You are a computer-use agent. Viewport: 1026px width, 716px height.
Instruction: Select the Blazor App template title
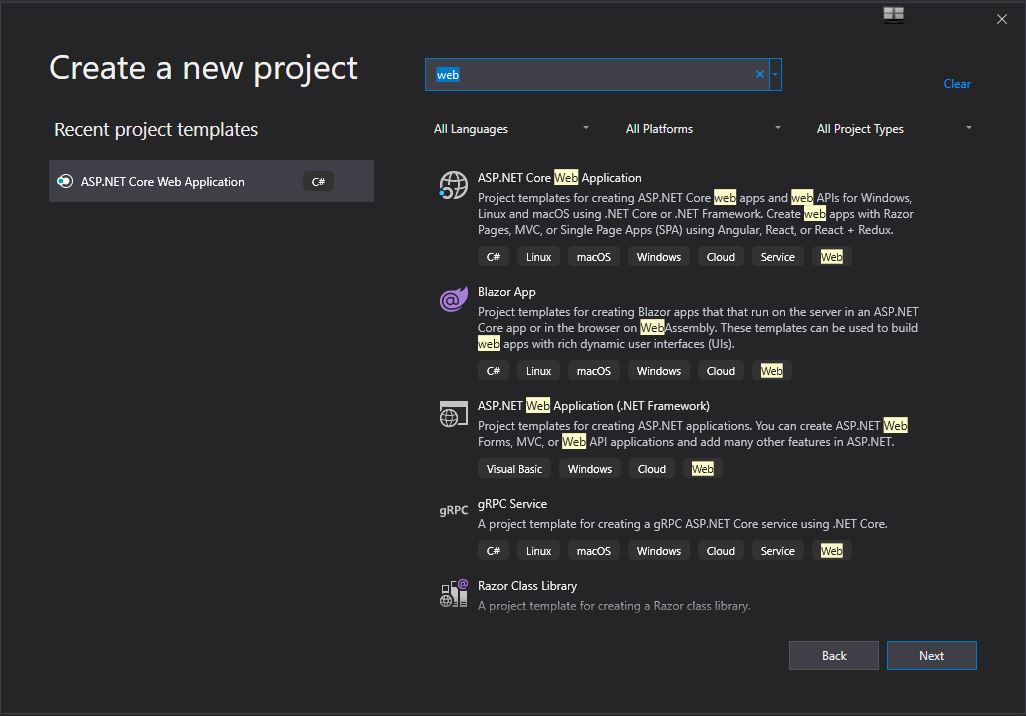(506, 292)
